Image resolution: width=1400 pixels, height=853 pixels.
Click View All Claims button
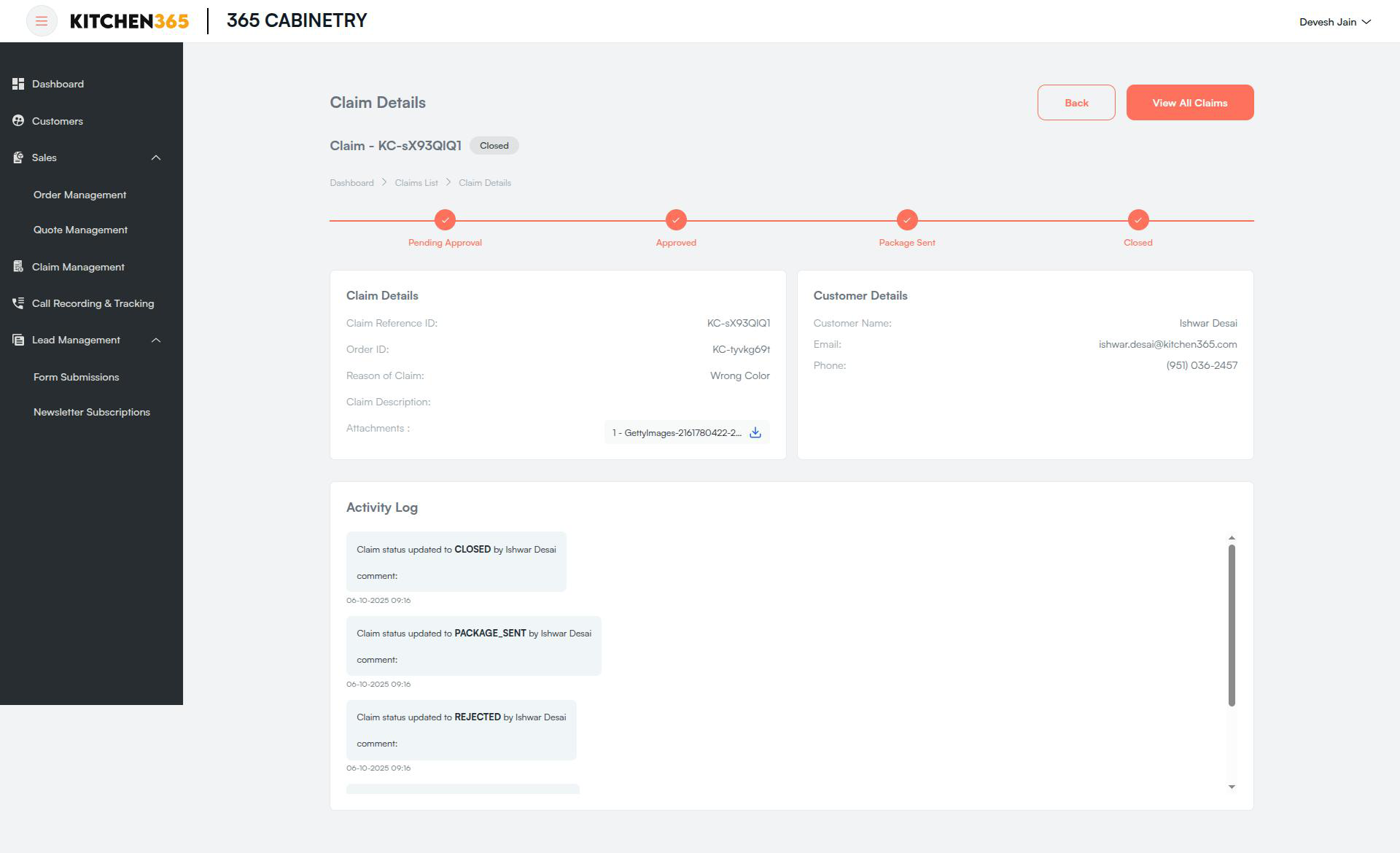pyautogui.click(x=1190, y=103)
